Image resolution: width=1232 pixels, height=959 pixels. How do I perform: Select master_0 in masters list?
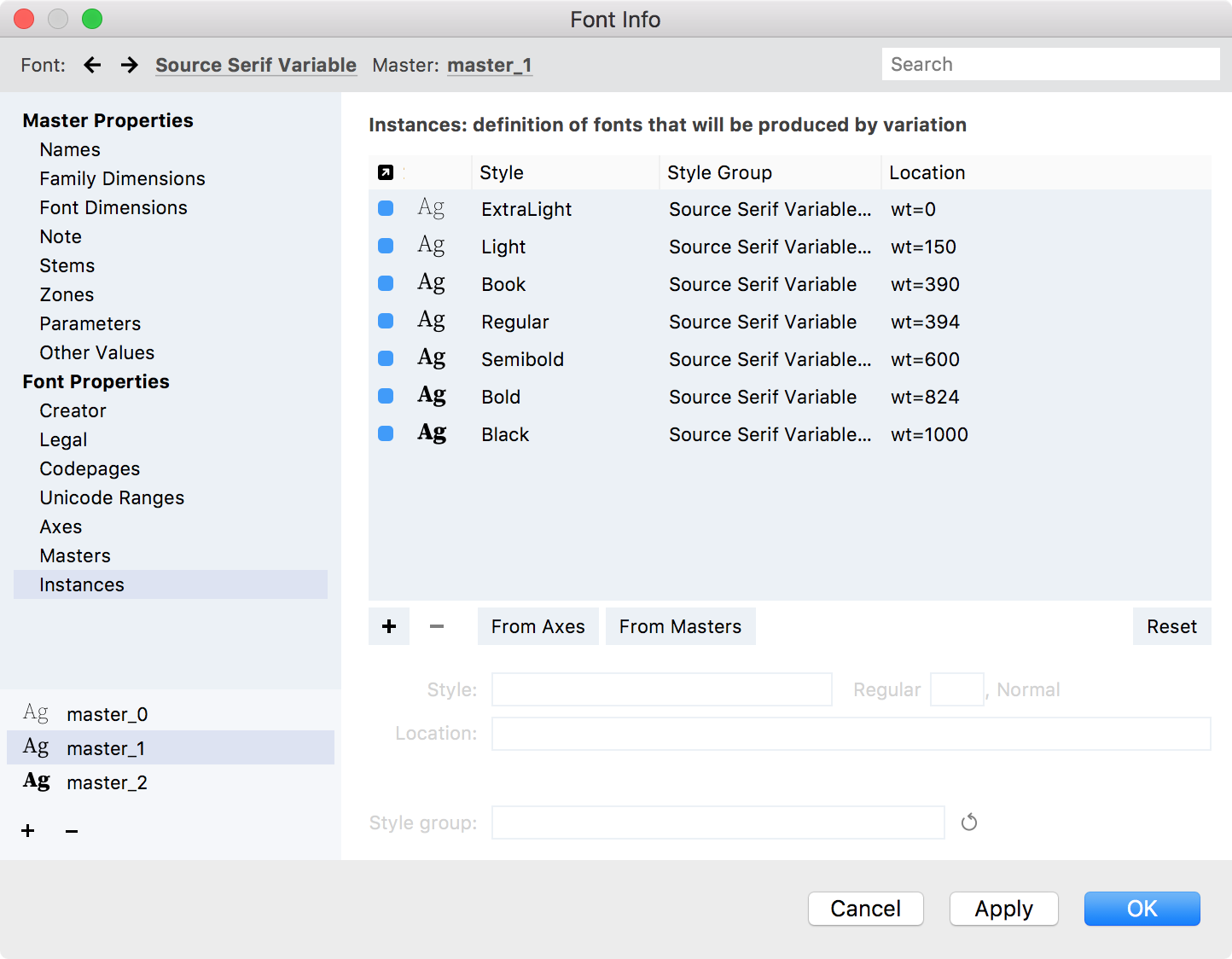pos(171,713)
